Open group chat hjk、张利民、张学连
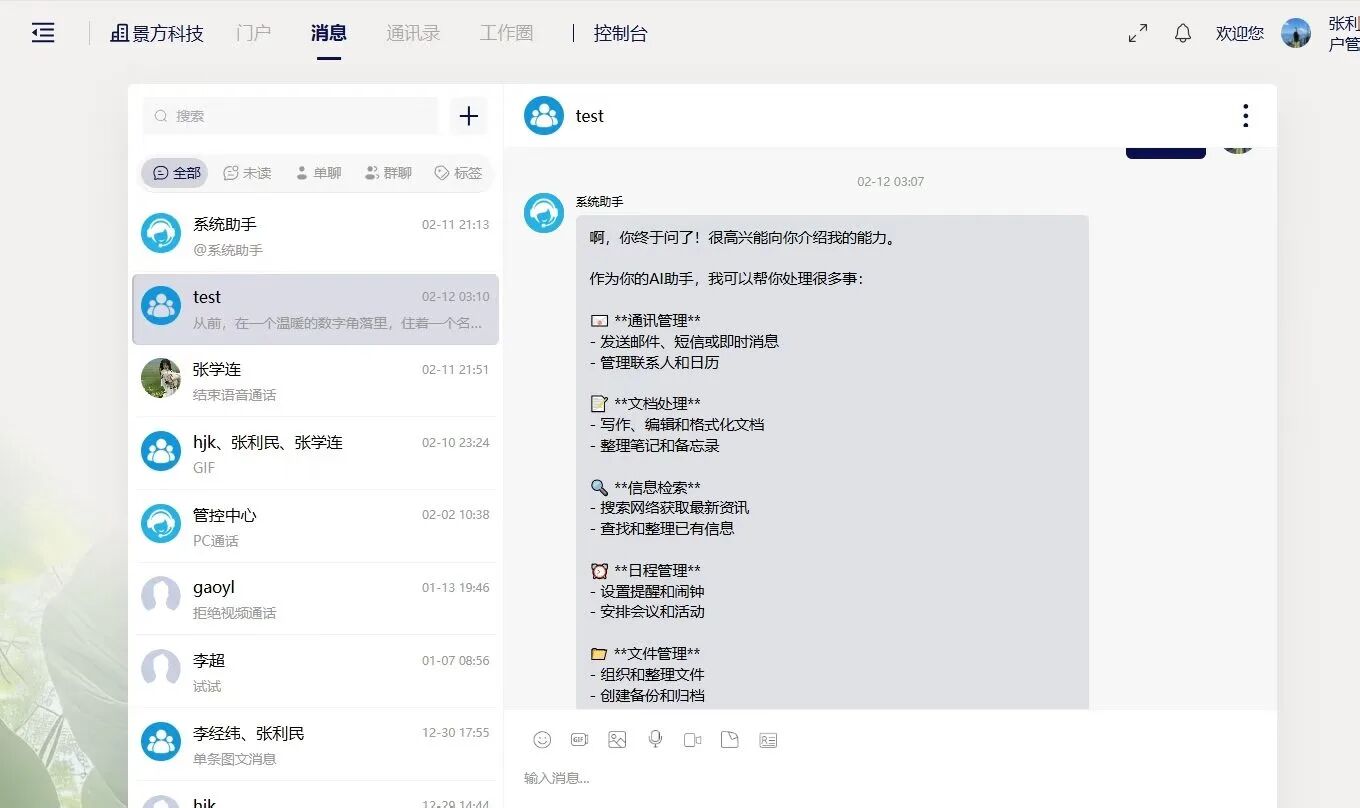The image size is (1360, 808). coord(315,454)
